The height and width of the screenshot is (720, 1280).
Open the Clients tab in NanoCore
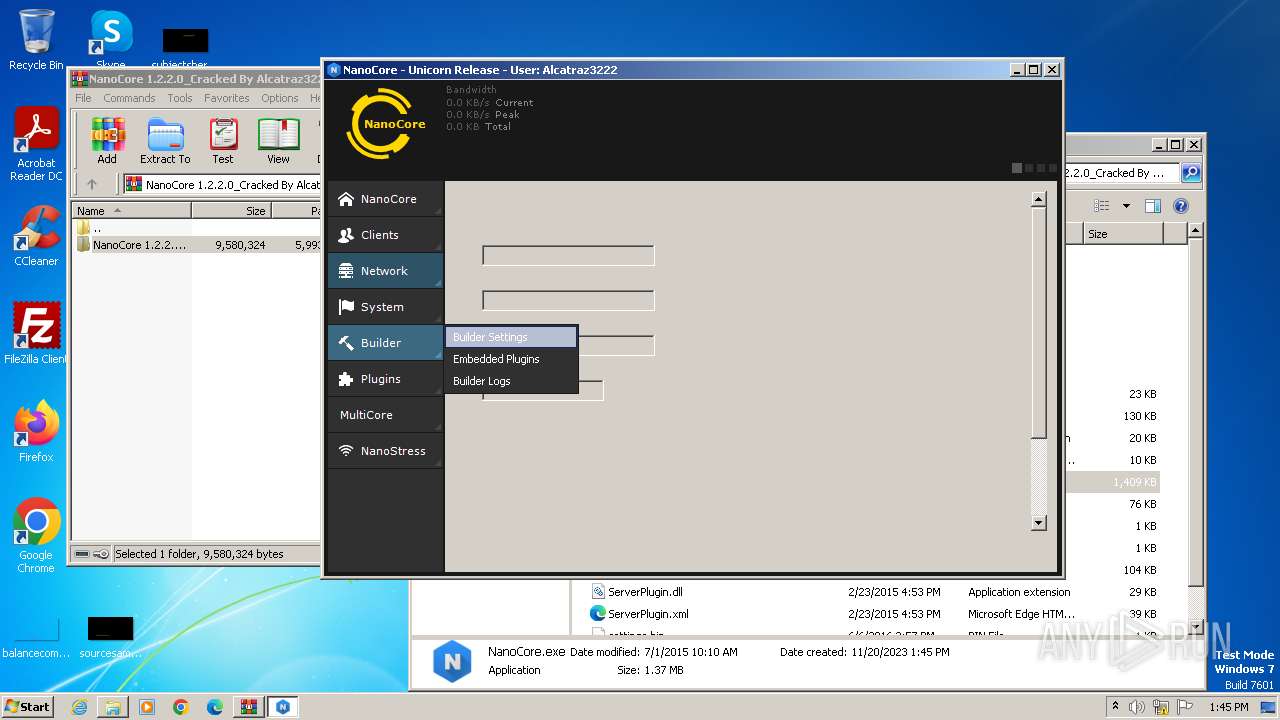click(385, 235)
